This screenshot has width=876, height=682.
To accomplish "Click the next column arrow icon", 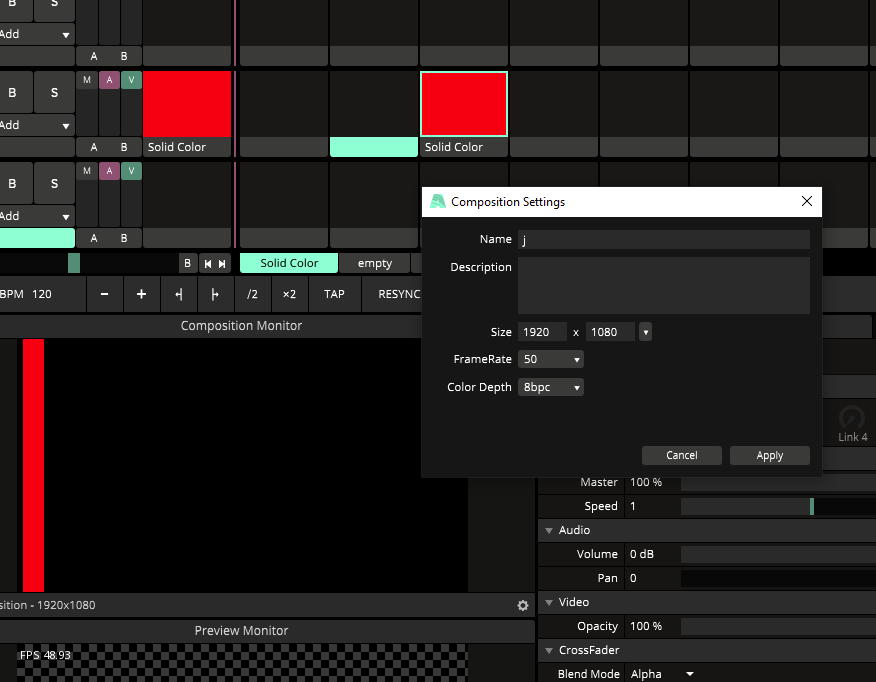I will point(222,263).
